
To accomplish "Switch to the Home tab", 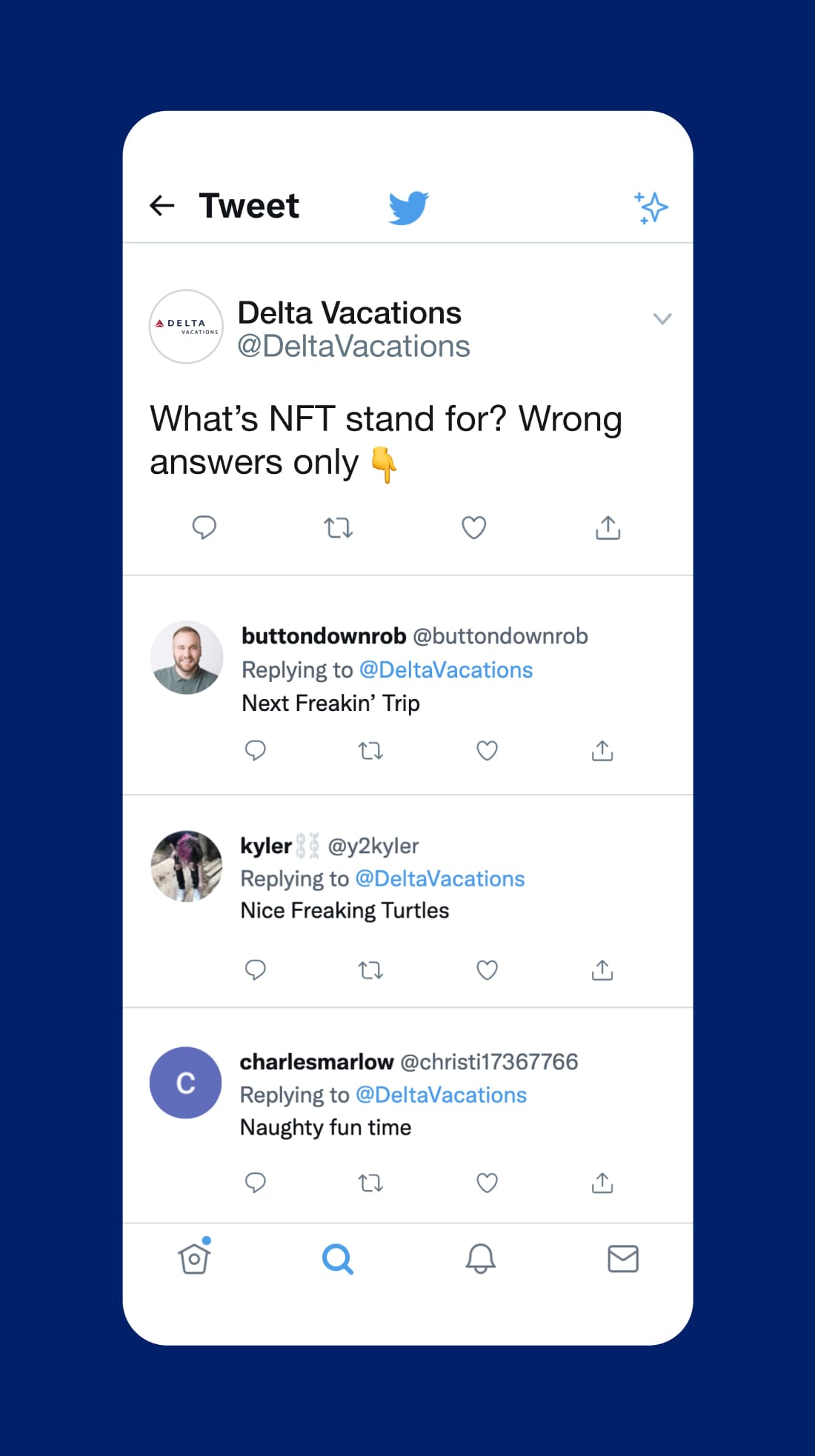I will coord(194,1258).
